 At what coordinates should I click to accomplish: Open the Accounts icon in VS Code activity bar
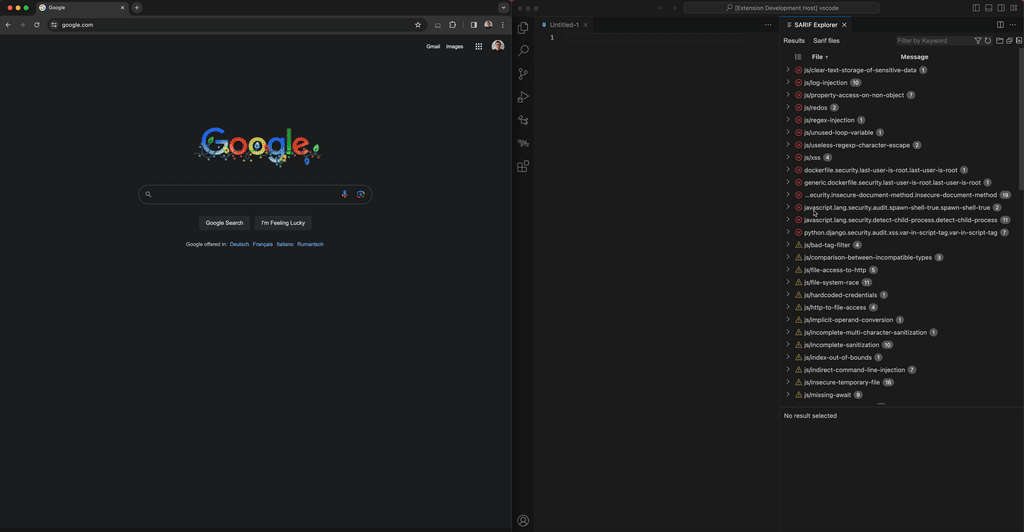pyautogui.click(x=523, y=520)
